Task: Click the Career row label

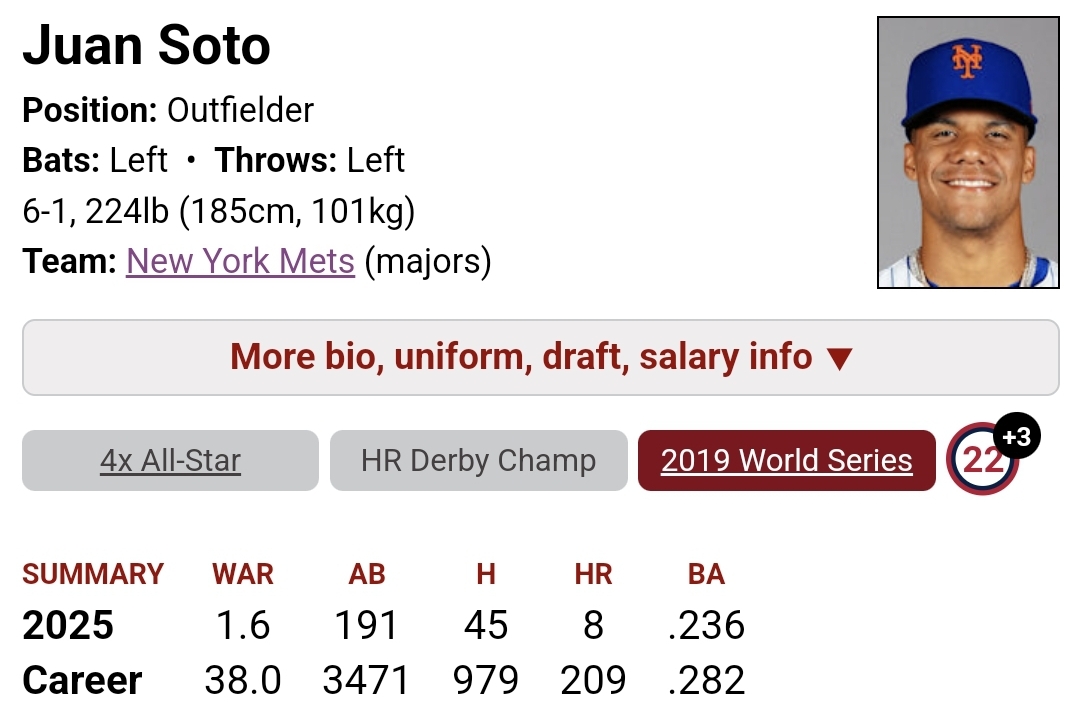Action: coord(82,680)
